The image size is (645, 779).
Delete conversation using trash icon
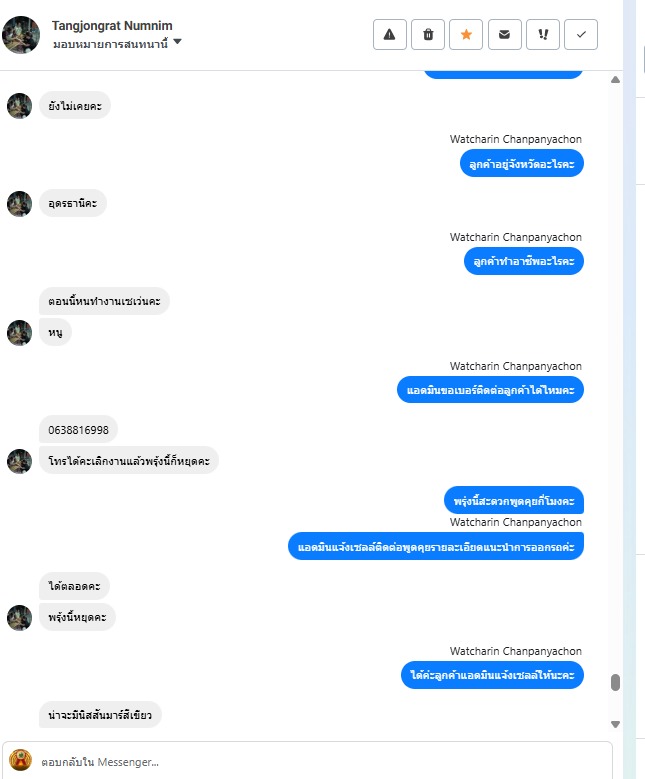pos(428,35)
